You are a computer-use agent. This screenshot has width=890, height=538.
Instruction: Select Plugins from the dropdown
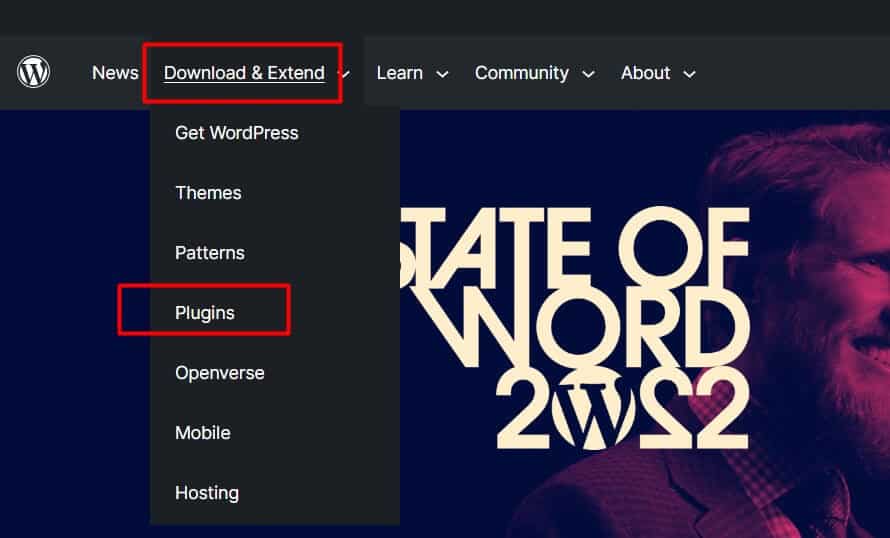click(x=205, y=313)
